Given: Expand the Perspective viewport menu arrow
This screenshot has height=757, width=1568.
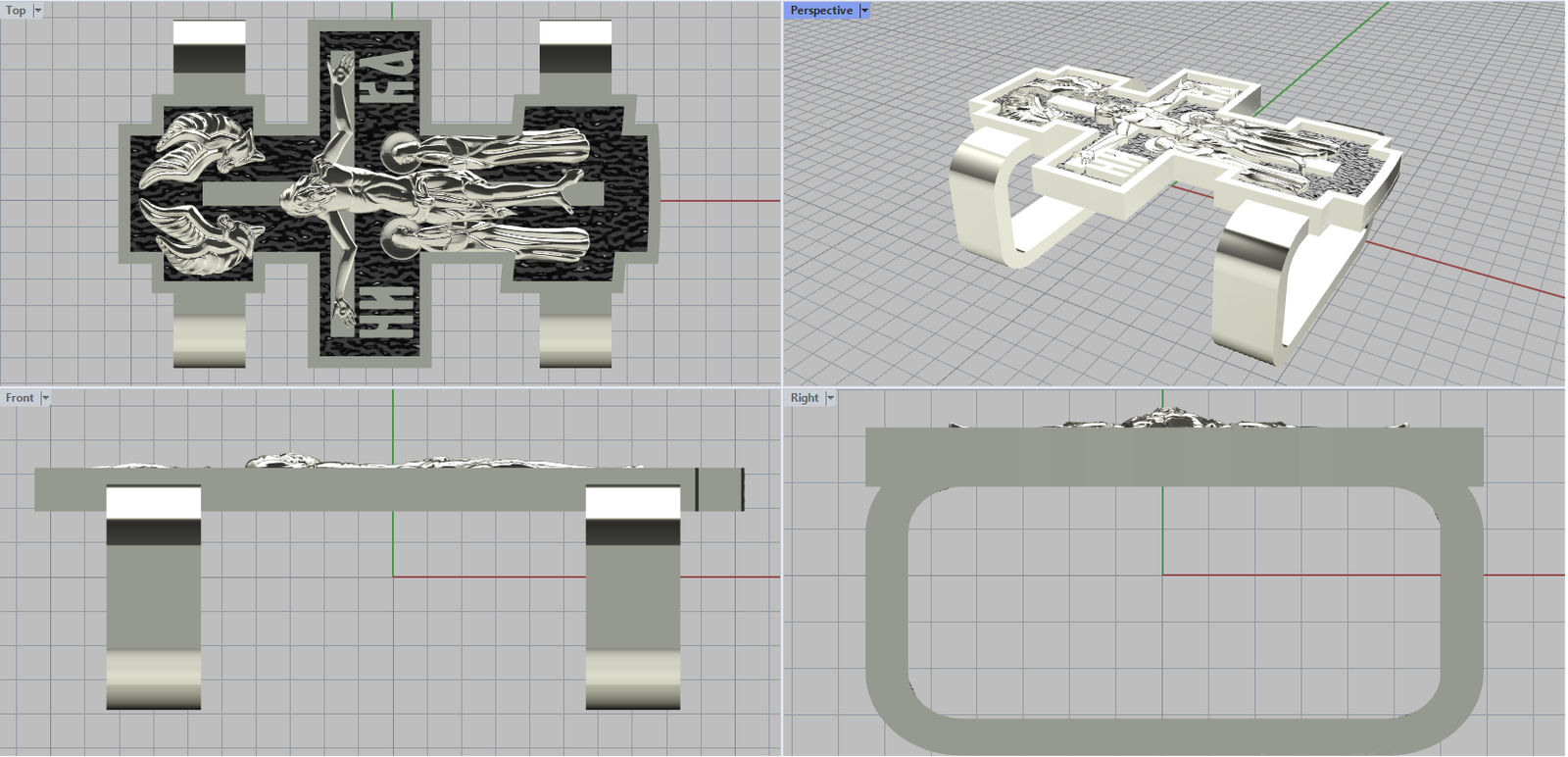Looking at the screenshot, I should point(864,11).
